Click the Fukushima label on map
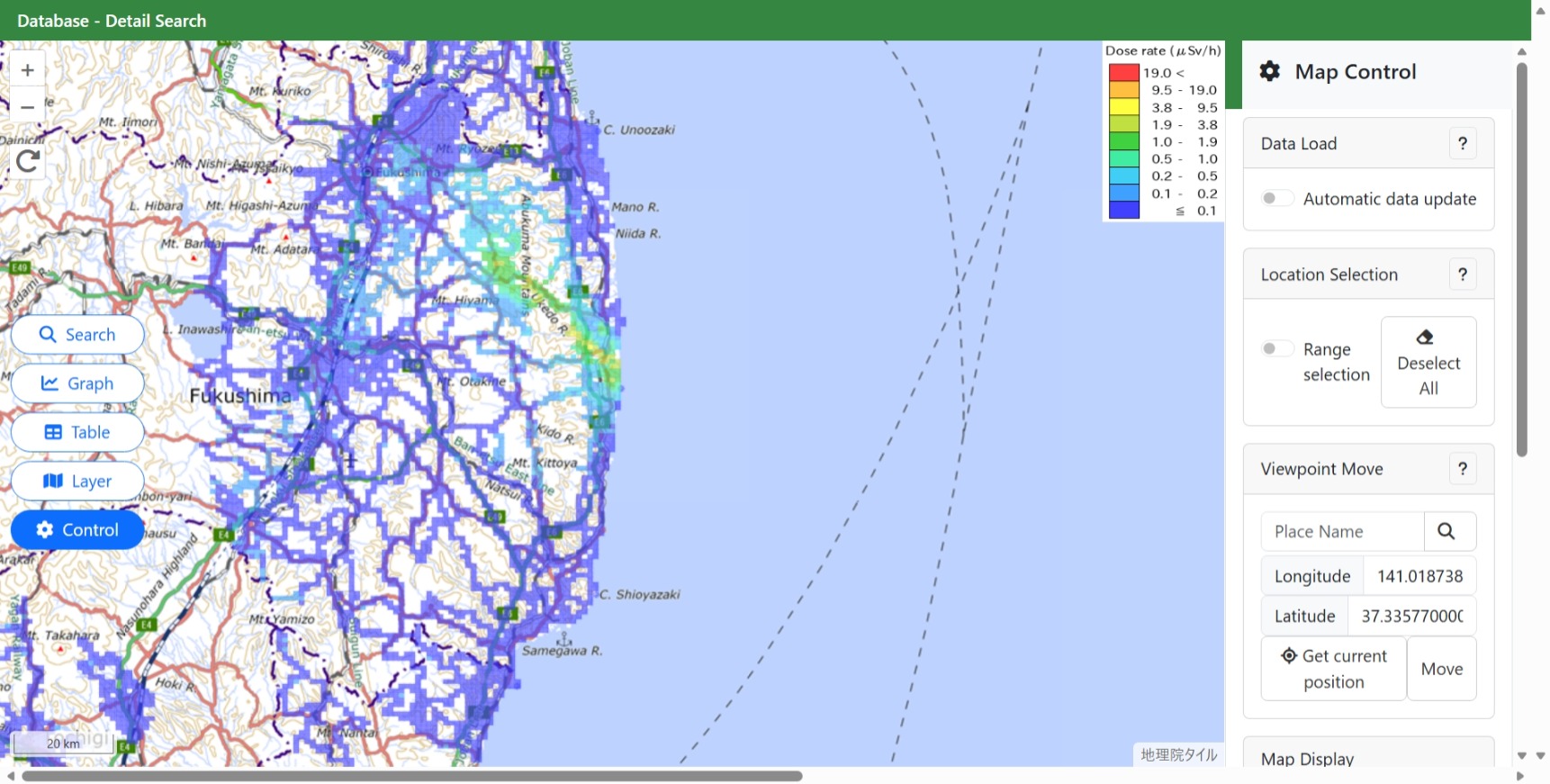 tap(240, 395)
